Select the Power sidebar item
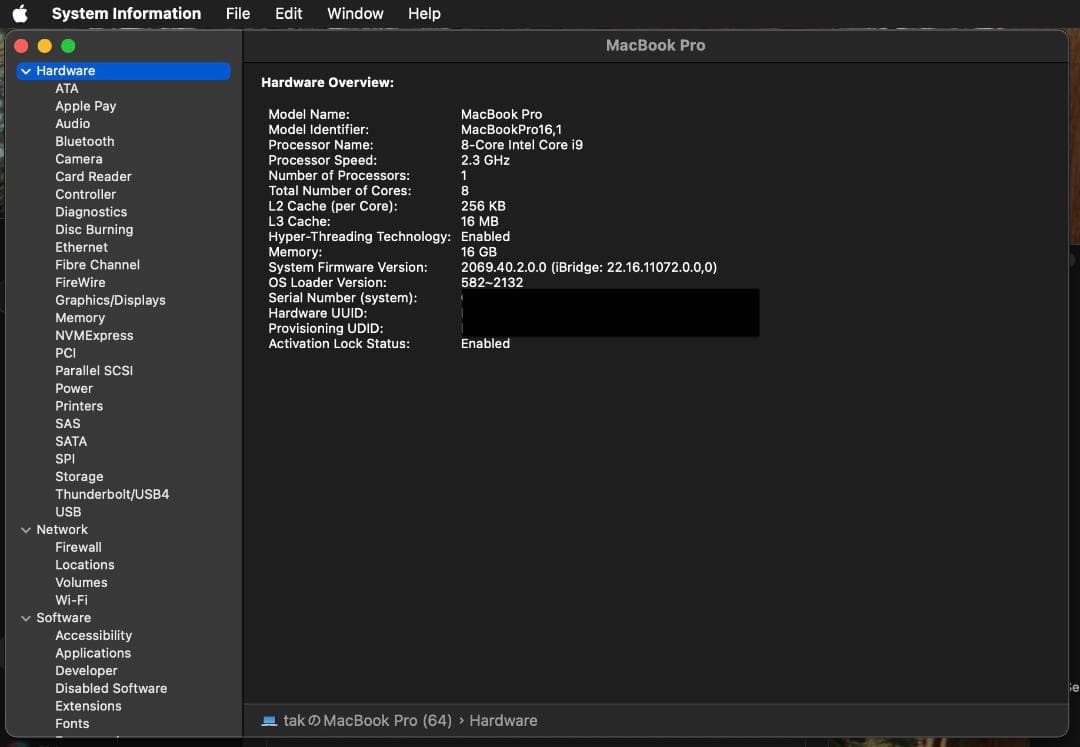The width and height of the screenshot is (1080, 747). [74, 388]
